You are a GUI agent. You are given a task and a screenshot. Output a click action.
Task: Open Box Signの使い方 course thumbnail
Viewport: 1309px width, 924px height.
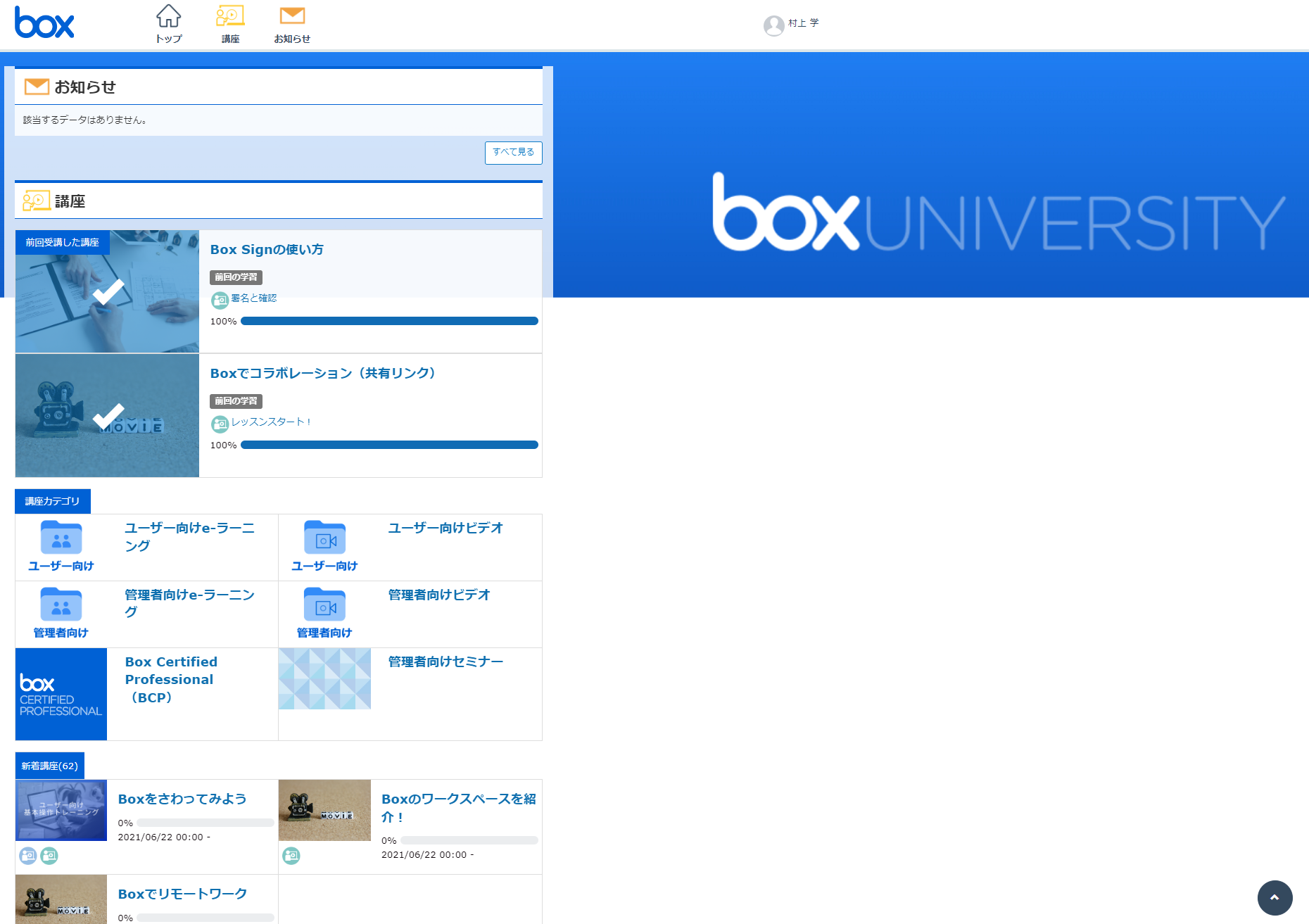tap(107, 291)
